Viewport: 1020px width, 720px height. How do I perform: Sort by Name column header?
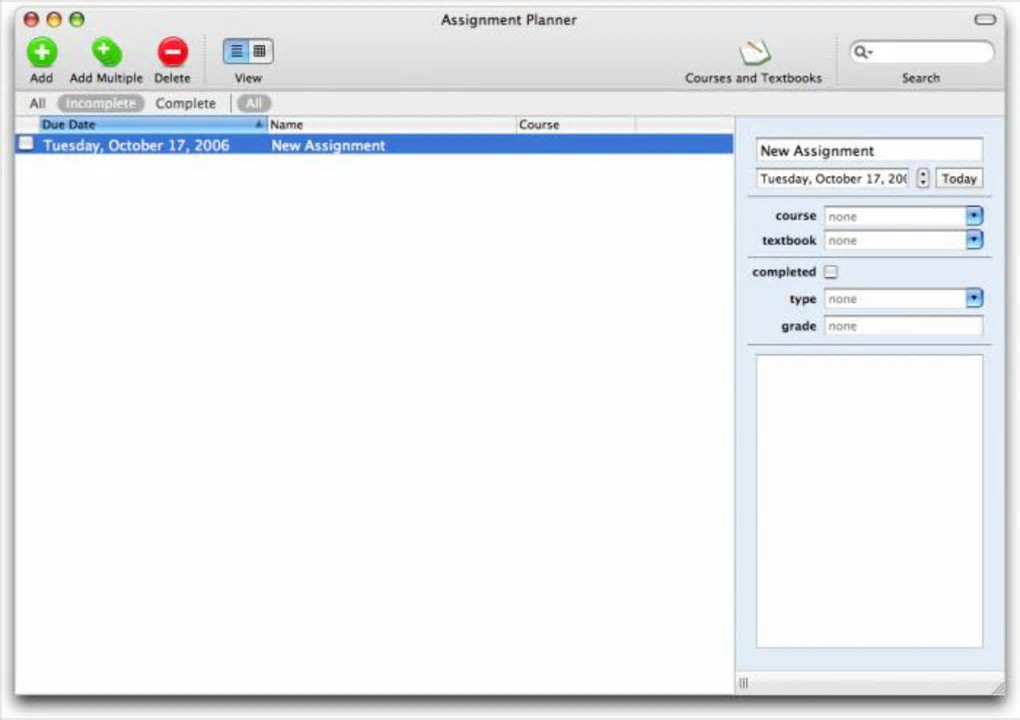pos(392,124)
